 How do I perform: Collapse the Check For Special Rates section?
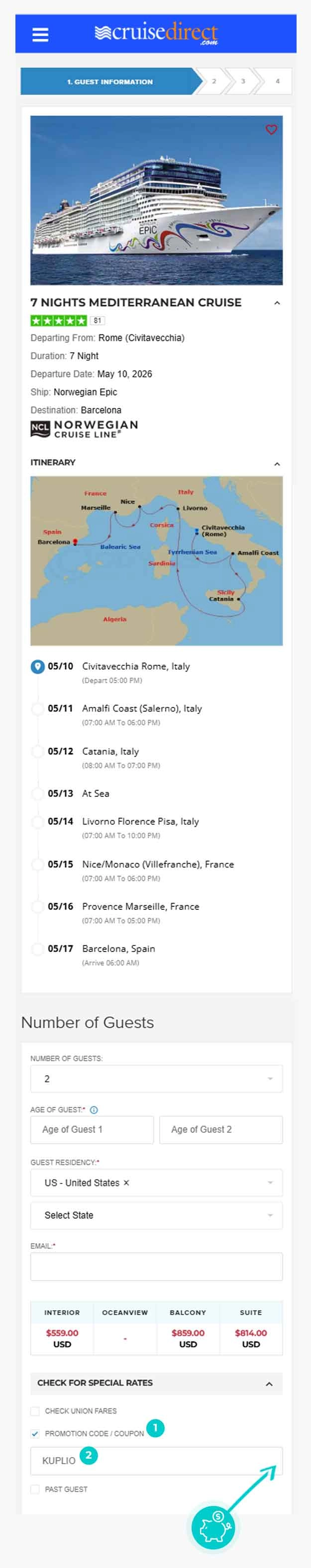pyautogui.click(x=269, y=1384)
